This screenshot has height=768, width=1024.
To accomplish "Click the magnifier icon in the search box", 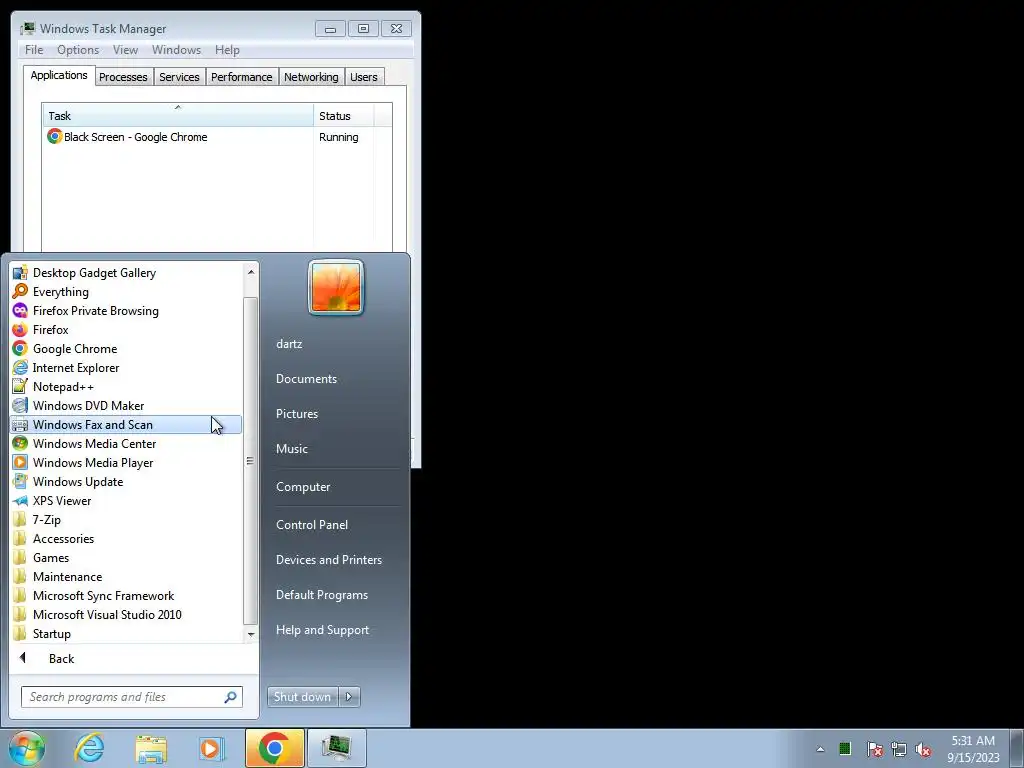I will click(x=231, y=697).
